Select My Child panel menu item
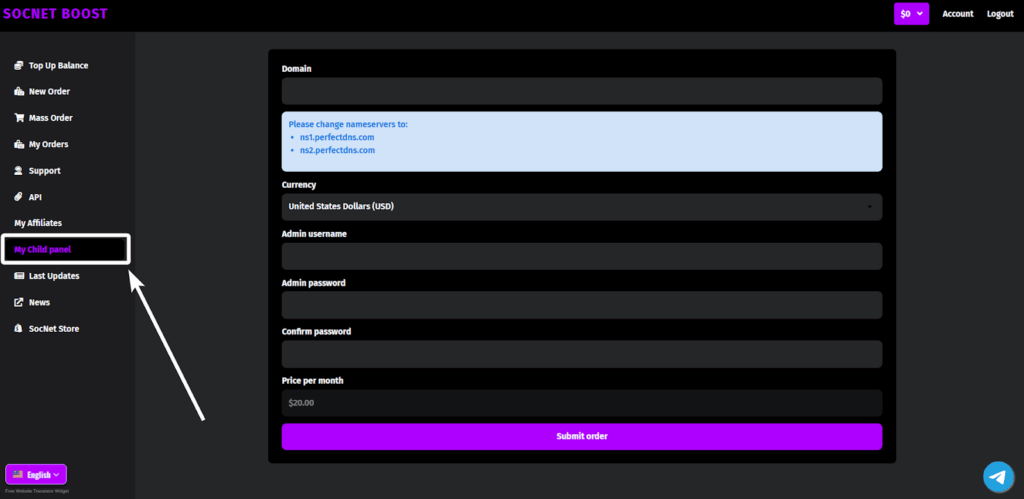 click(43, 249)
